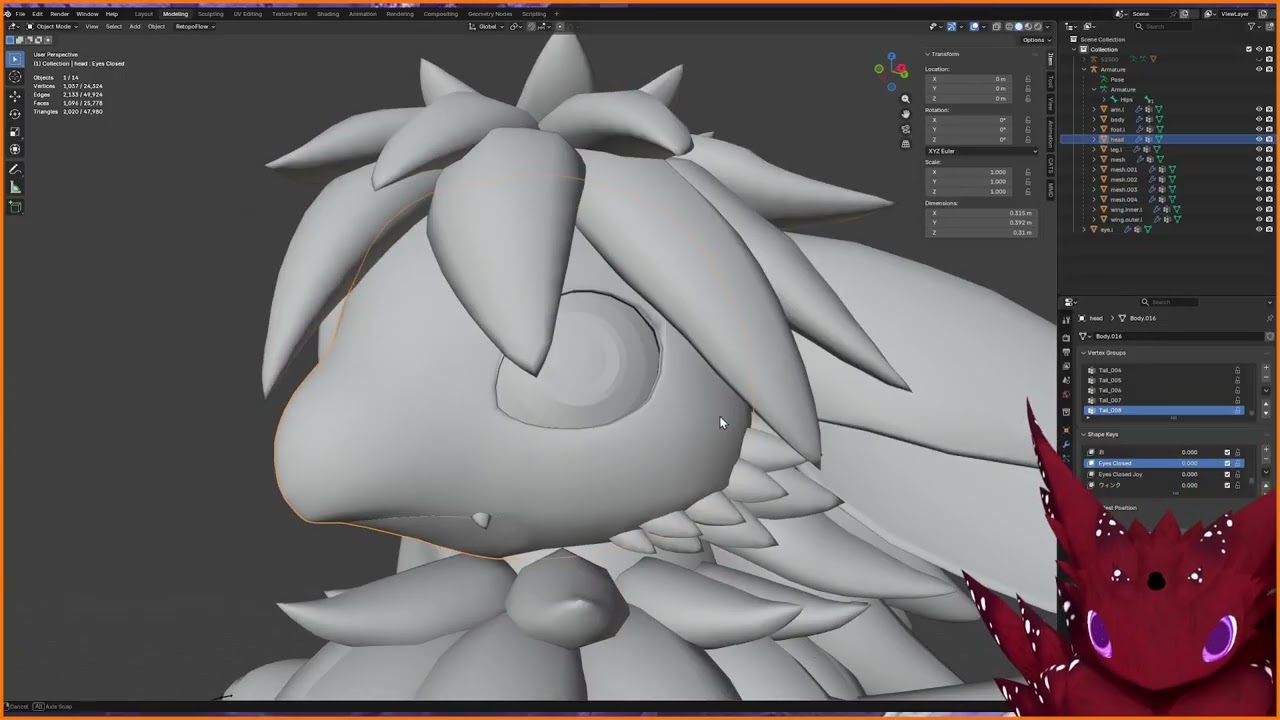The image size is (1280, 720).
Task: Expand the head object in outliner
Action: point(1093,139)
